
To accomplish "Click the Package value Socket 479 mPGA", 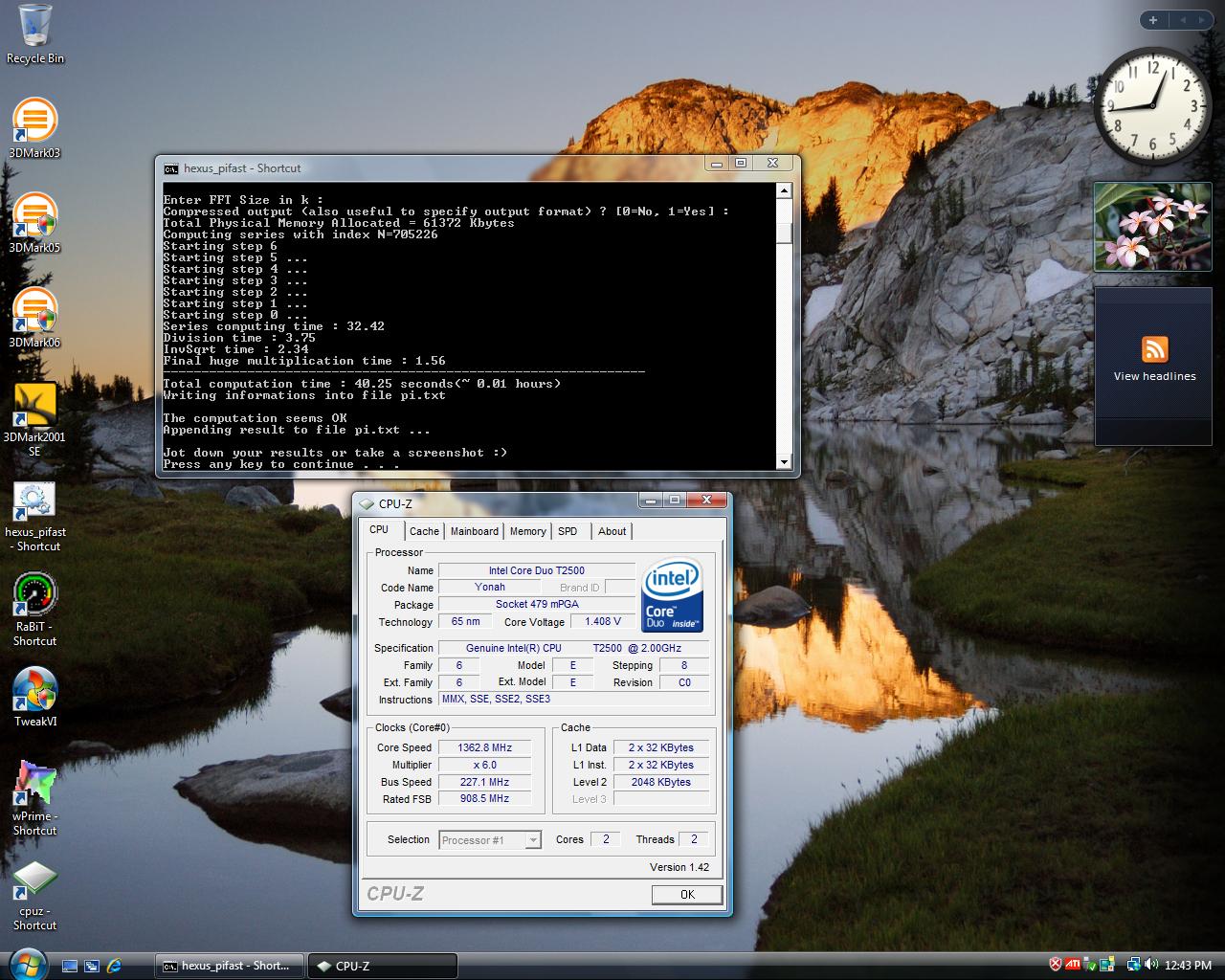I will click(537, 604).
